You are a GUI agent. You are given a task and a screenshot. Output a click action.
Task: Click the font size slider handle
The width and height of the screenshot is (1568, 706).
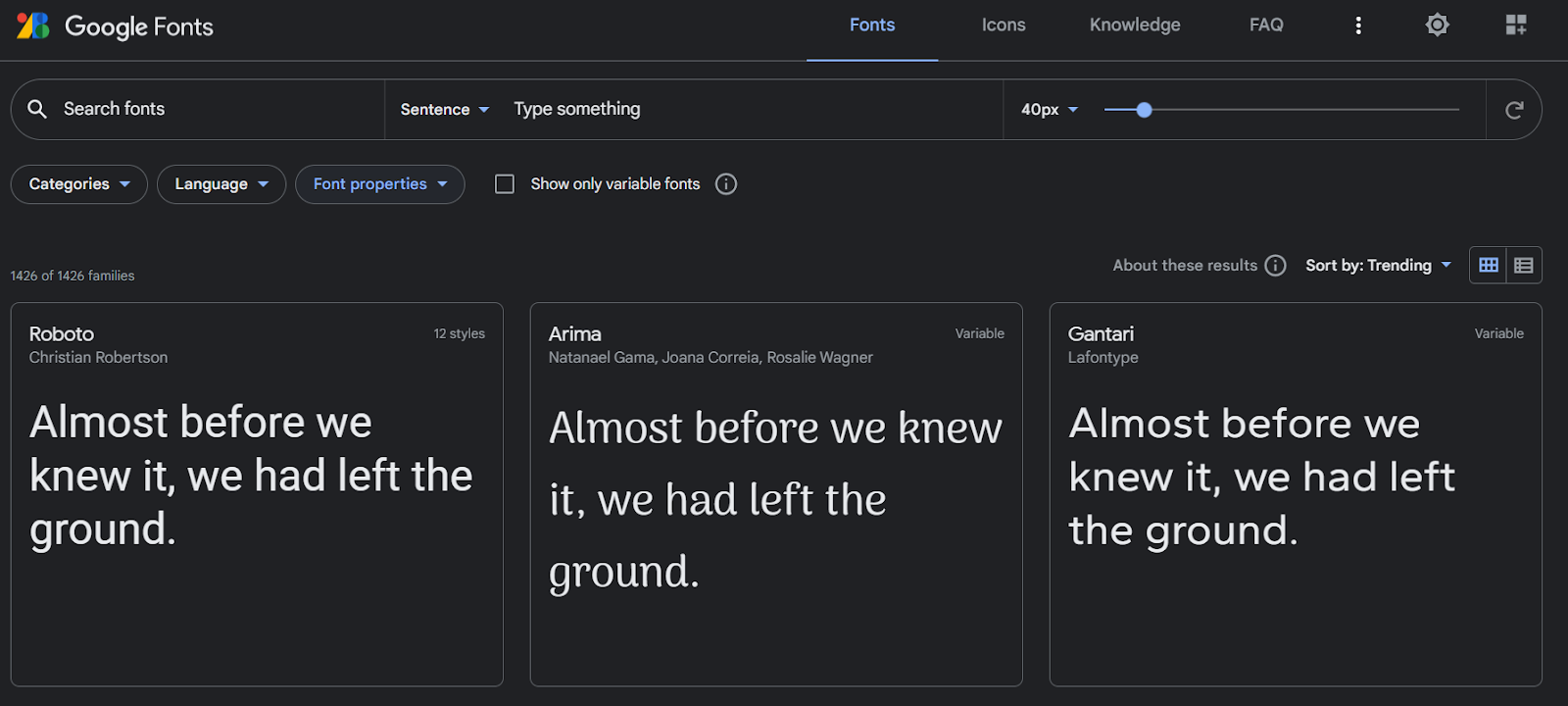coord(1144,110)
